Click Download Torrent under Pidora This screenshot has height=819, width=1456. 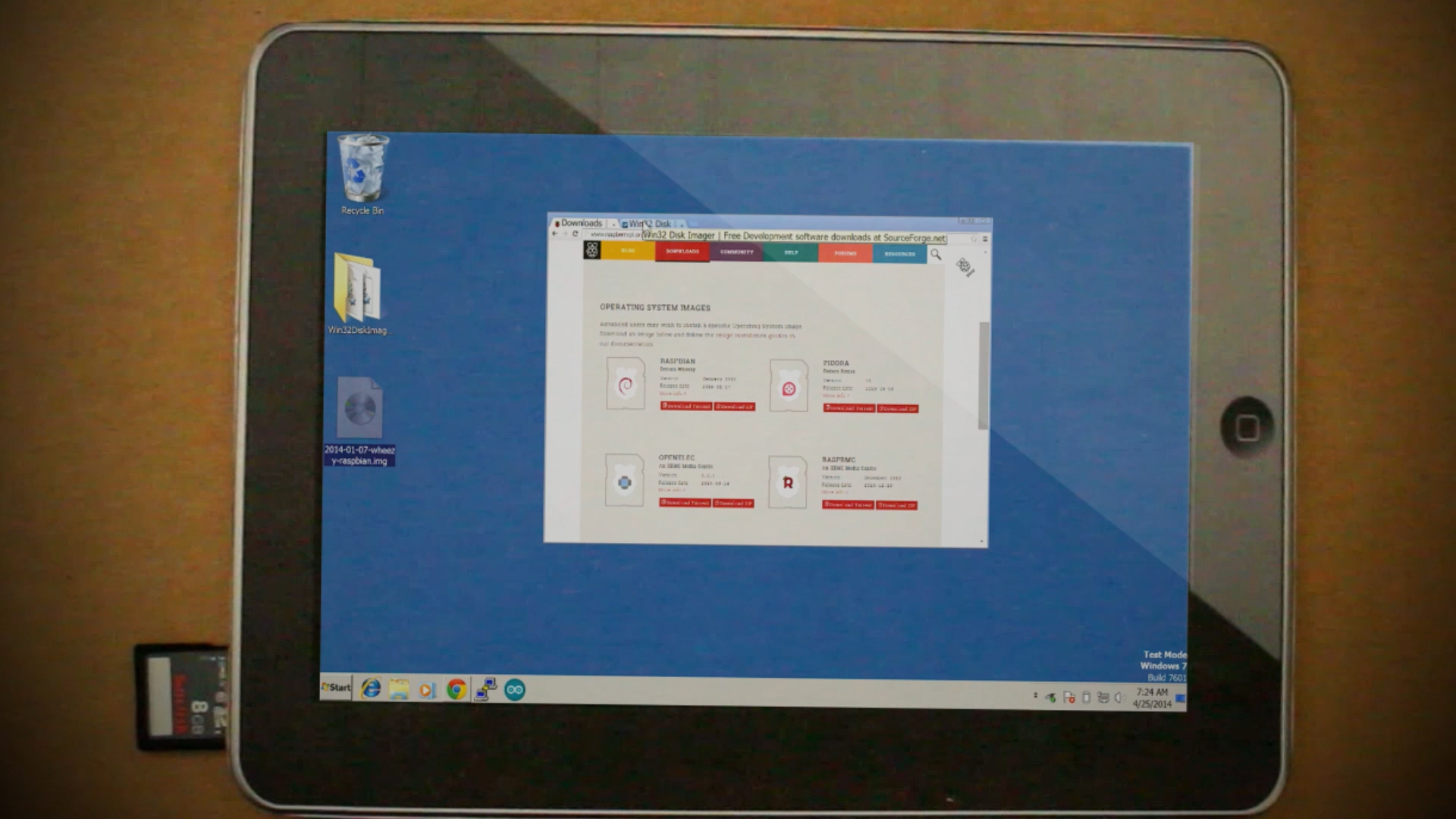pos(849,408)
